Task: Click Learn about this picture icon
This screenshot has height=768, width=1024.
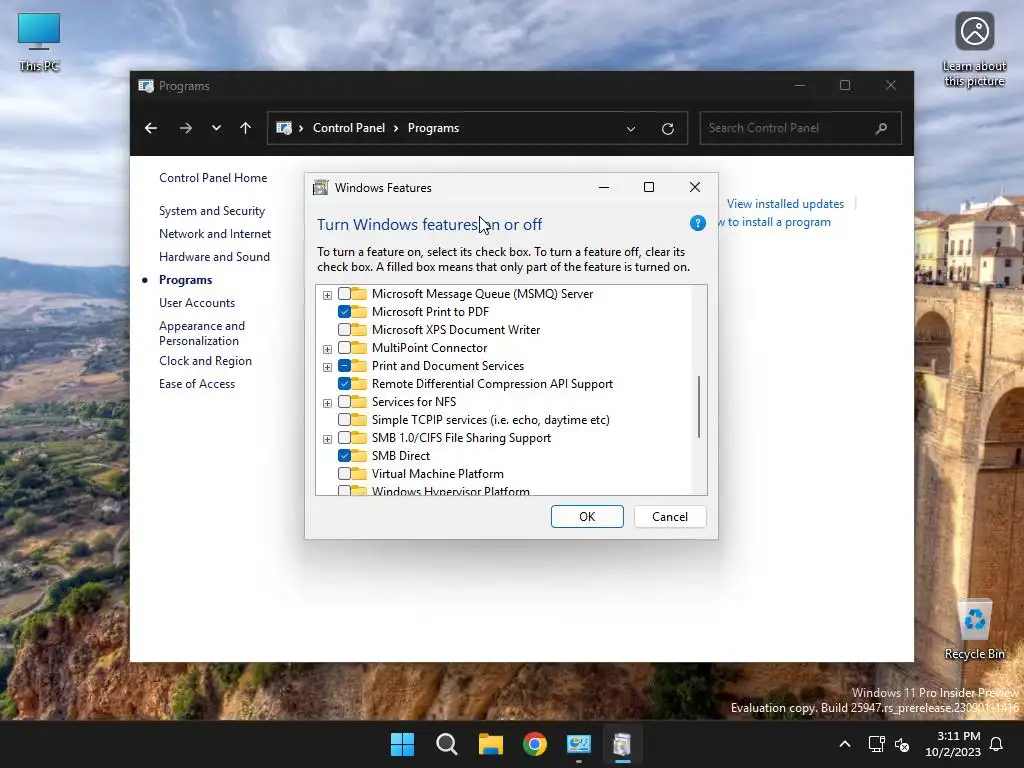Action: pos(974,50)
